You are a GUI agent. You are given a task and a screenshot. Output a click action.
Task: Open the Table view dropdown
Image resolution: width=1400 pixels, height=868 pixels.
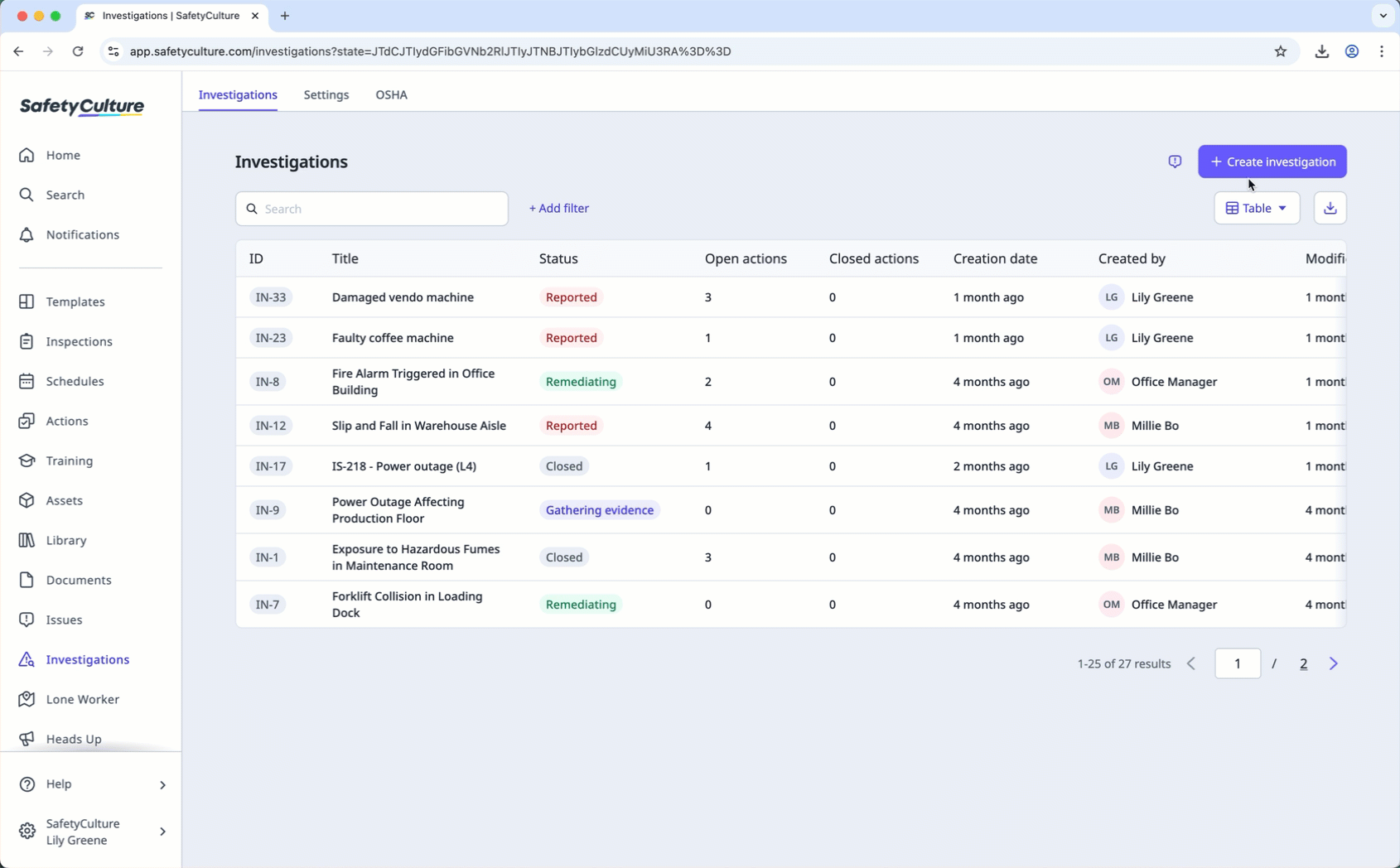tap(1257, 208)
